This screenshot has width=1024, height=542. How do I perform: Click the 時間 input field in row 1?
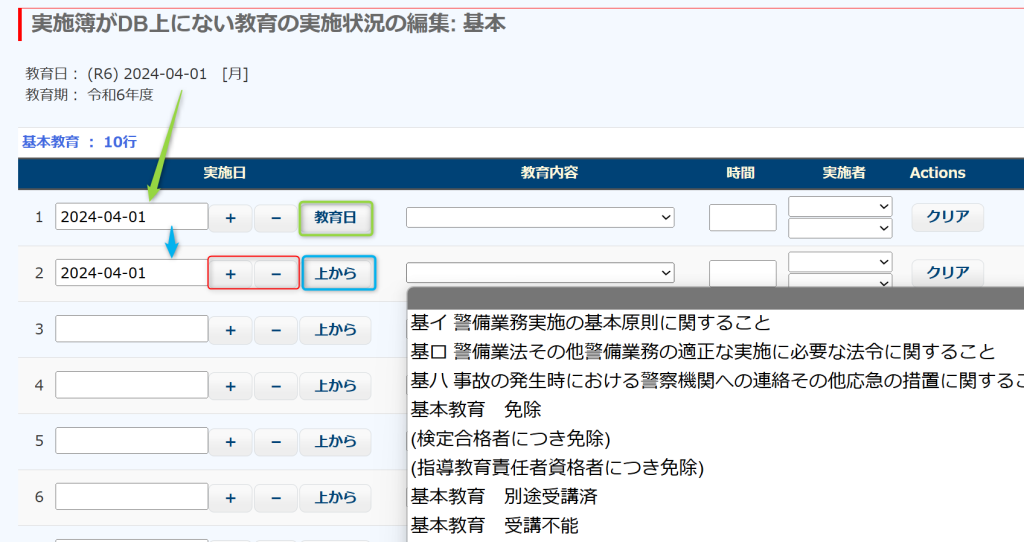pyautogui.click(x=742, y=217)
